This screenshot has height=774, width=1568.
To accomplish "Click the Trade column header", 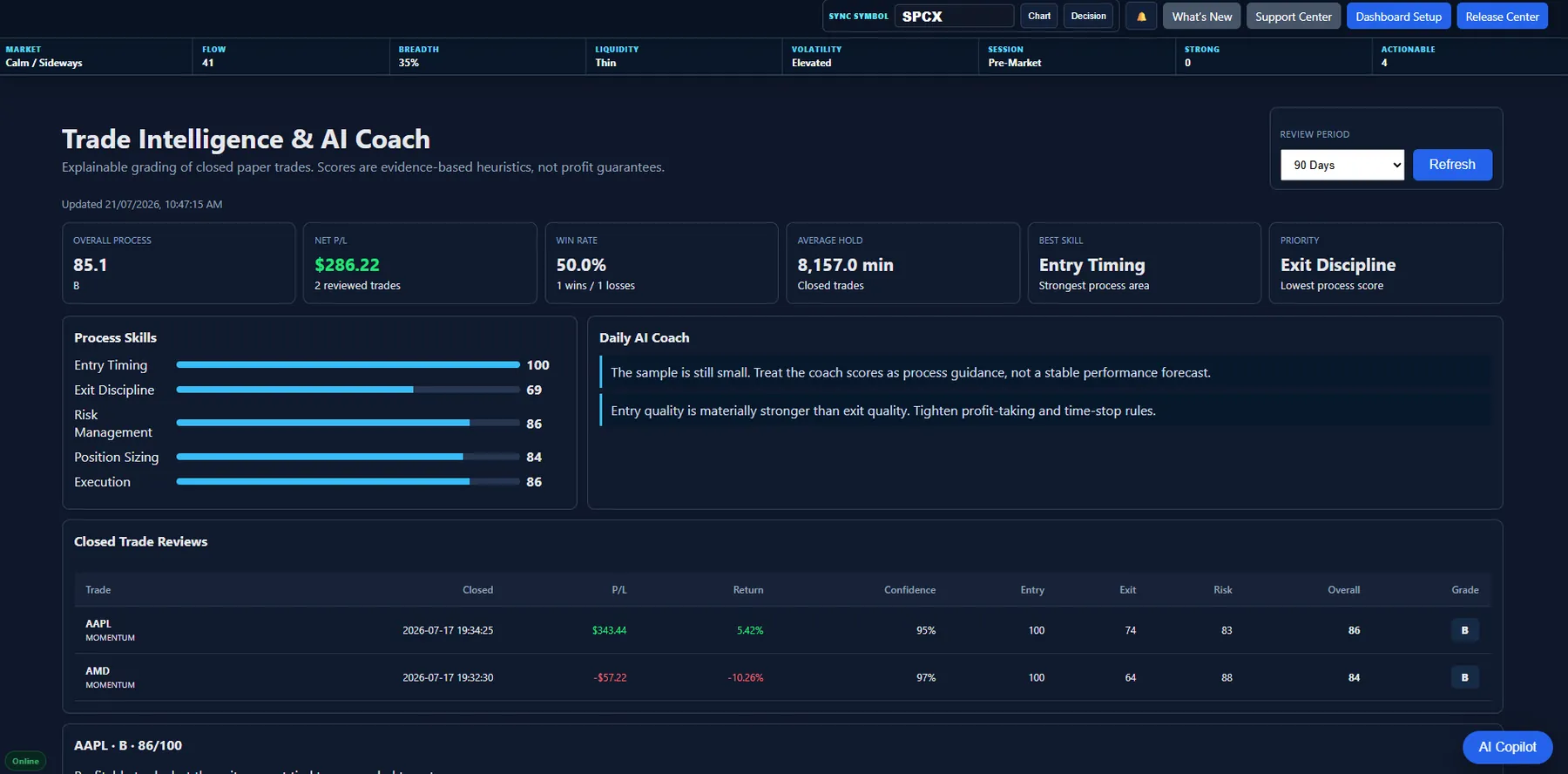I will tap(98, 590).
